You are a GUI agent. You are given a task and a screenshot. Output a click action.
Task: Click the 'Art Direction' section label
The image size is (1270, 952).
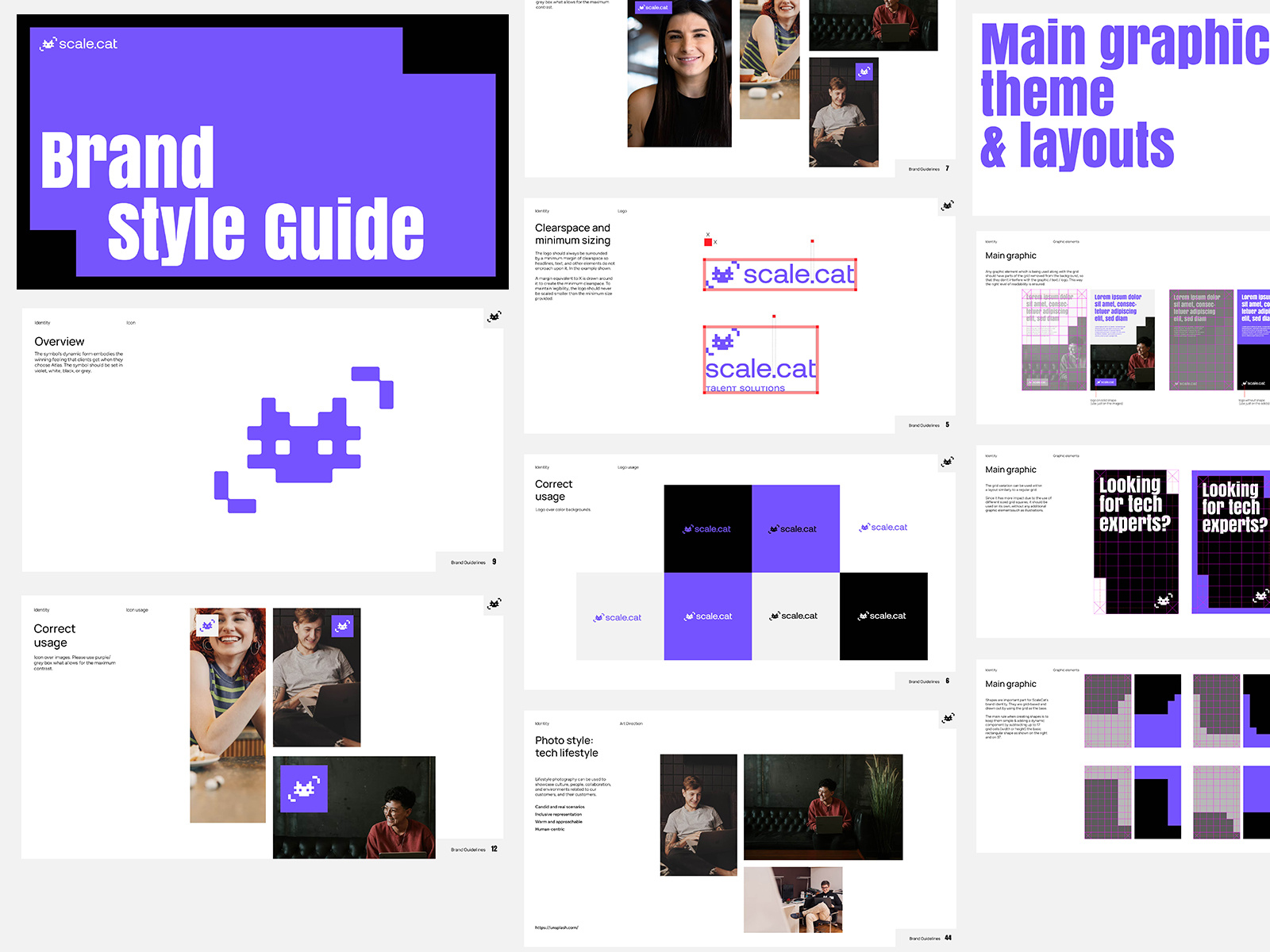point(631,724)
